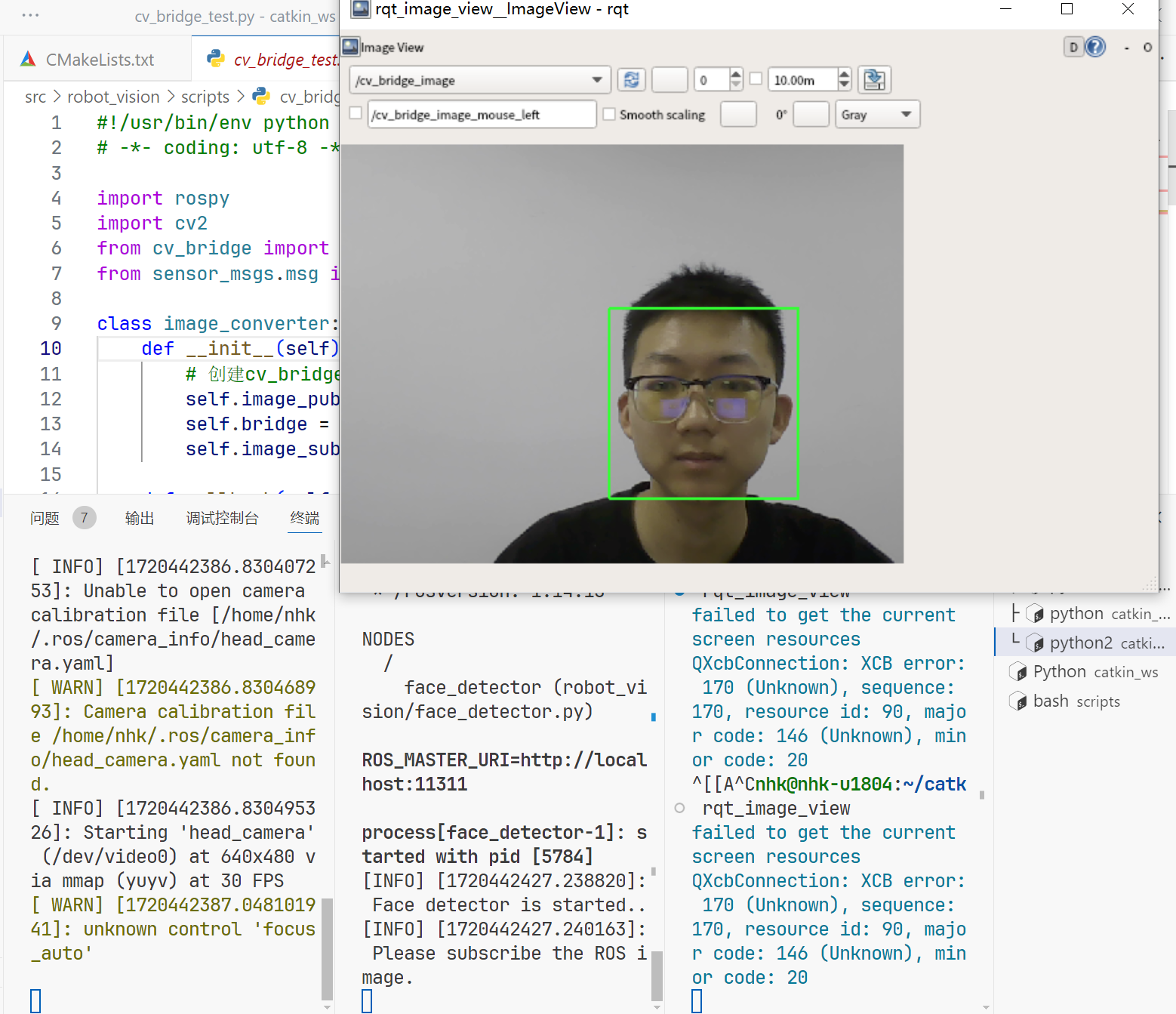Click src breadcrumb segment

[x=35, y=97]
